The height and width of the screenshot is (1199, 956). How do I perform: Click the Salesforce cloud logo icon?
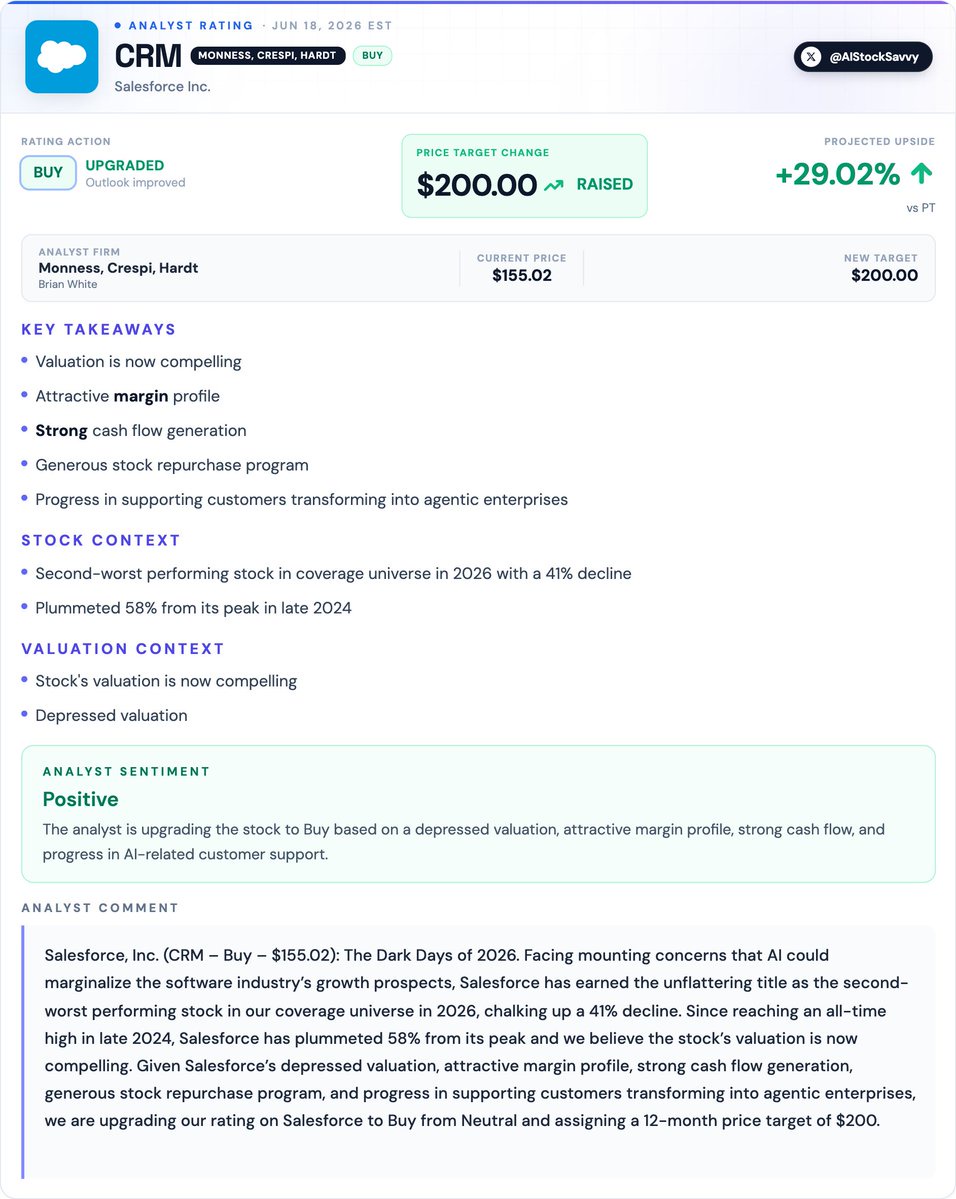coord(62,57)
